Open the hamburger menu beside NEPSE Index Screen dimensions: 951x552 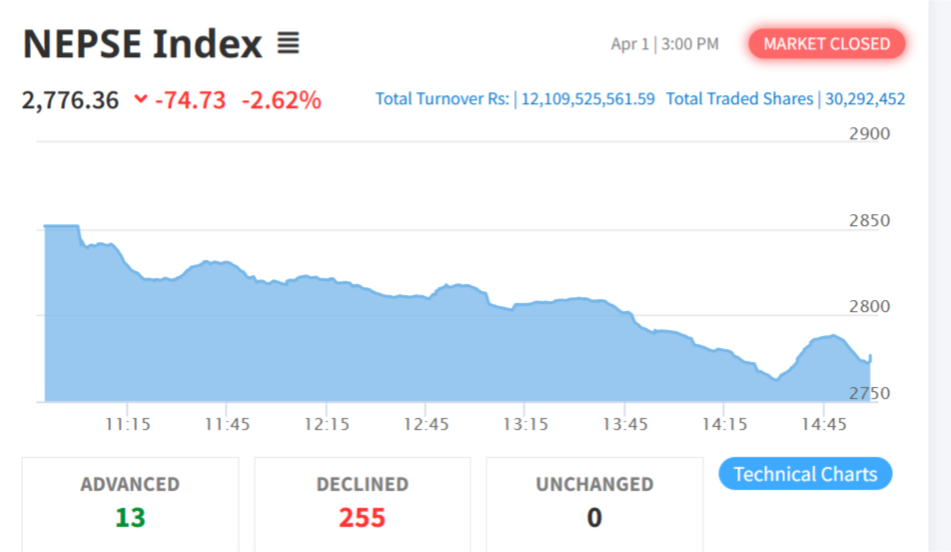(288, 43)
